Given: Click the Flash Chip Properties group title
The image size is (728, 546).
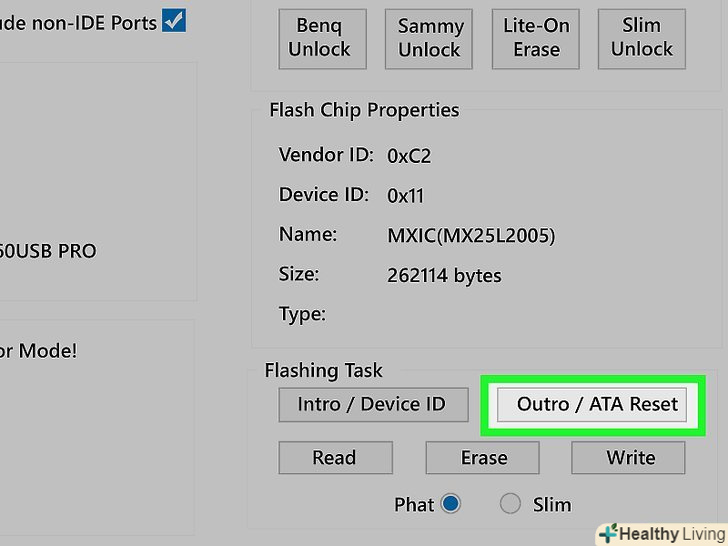Looking at the screenshot, I should (364, 110).
